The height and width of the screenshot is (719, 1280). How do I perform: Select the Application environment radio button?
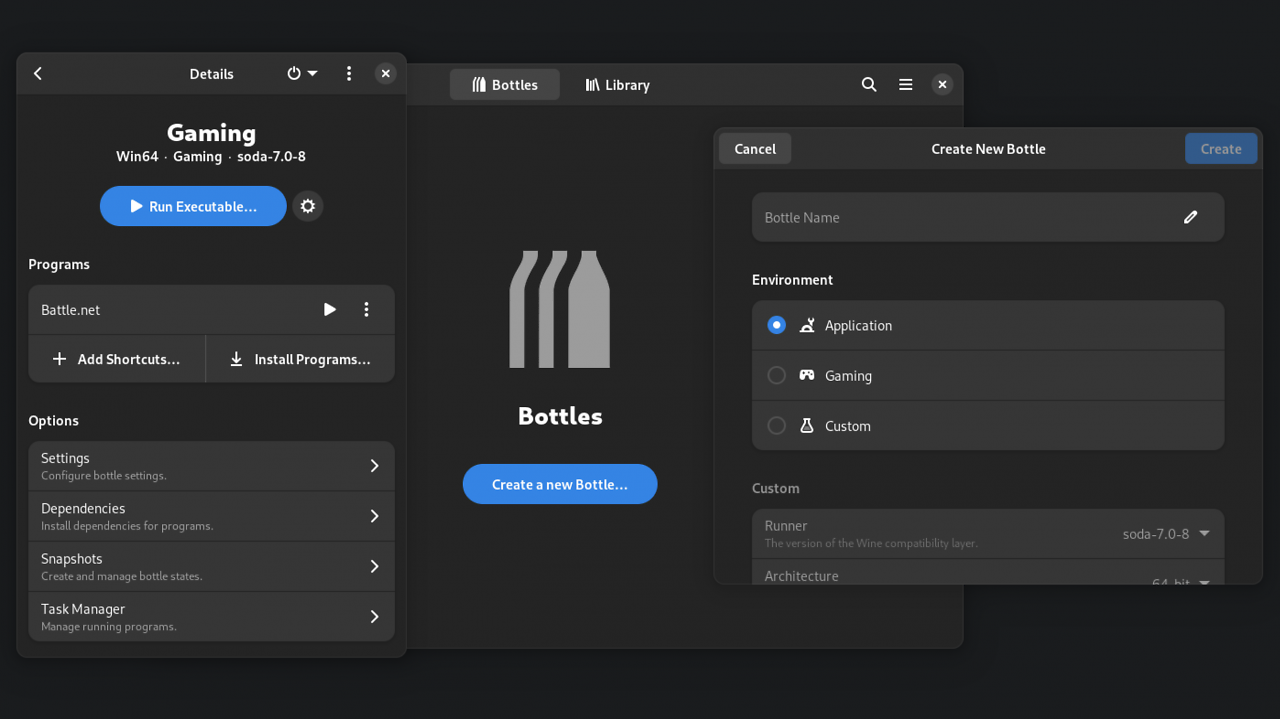point(776,325)
